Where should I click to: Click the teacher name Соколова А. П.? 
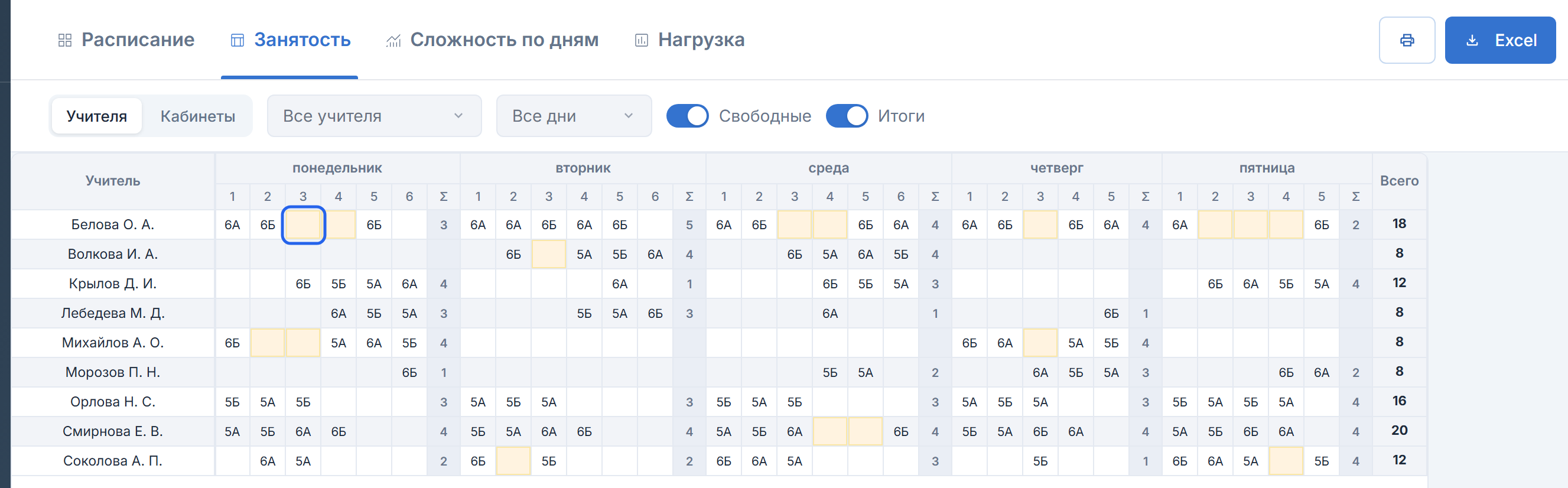[113, 461]
